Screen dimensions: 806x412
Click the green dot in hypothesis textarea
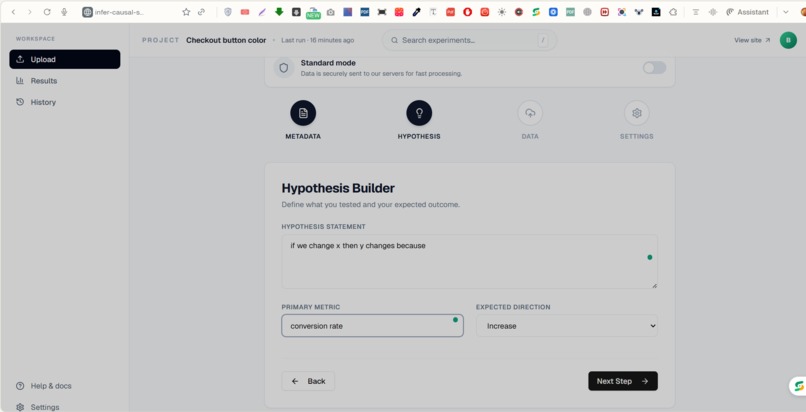(x=650, y=257)
